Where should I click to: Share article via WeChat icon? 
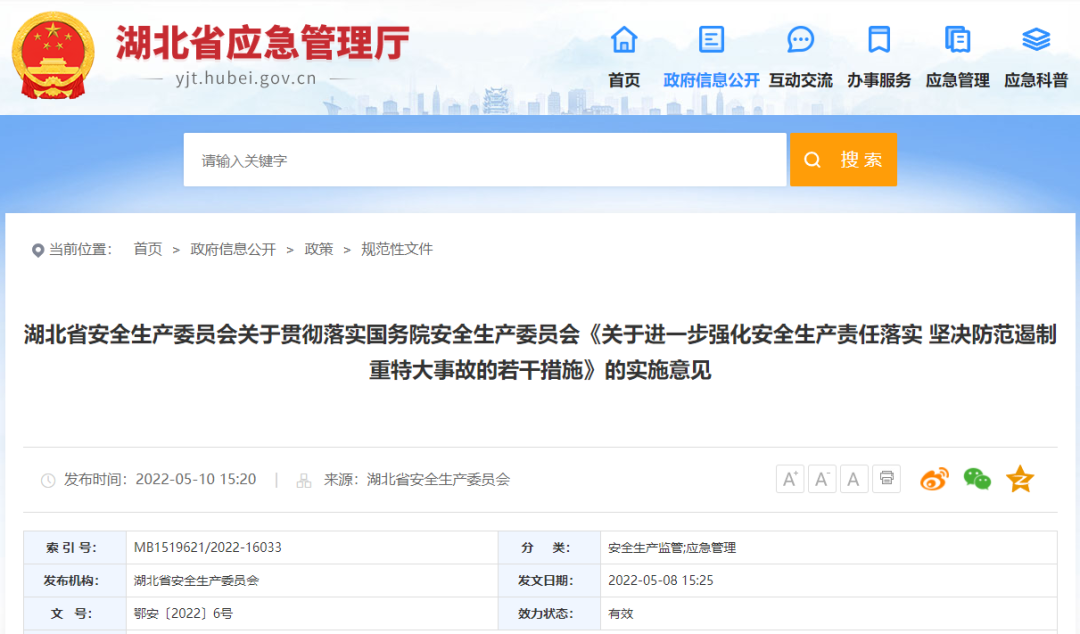pyautogui.click(x=977, y=479)
